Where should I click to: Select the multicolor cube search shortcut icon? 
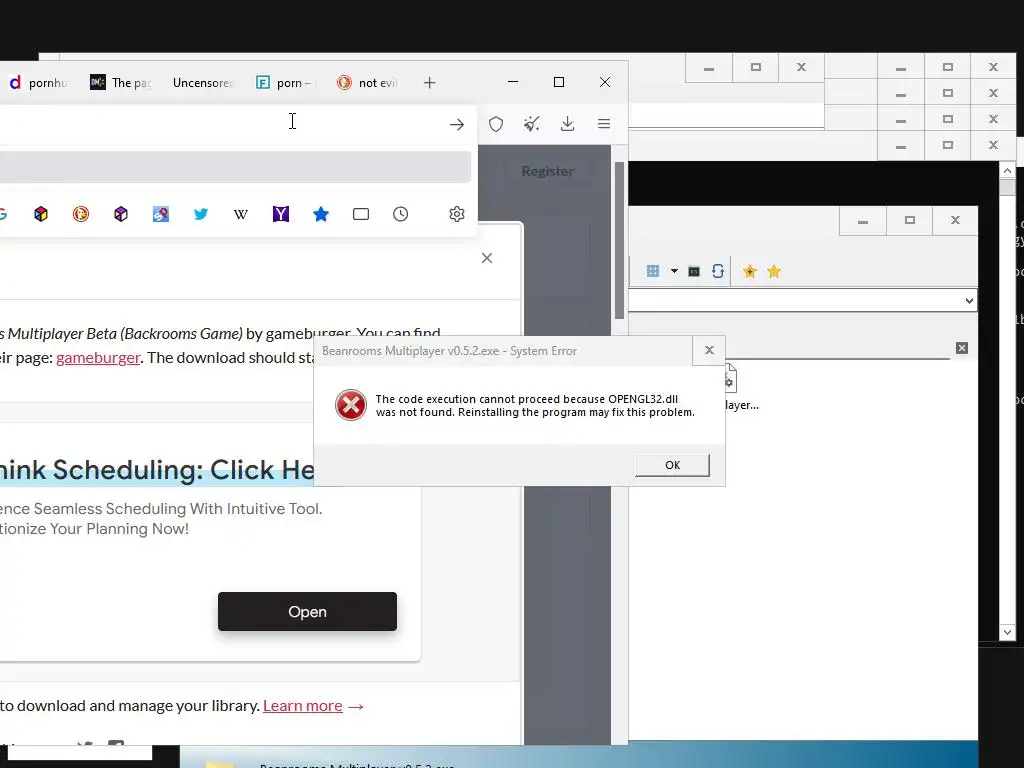41,214
